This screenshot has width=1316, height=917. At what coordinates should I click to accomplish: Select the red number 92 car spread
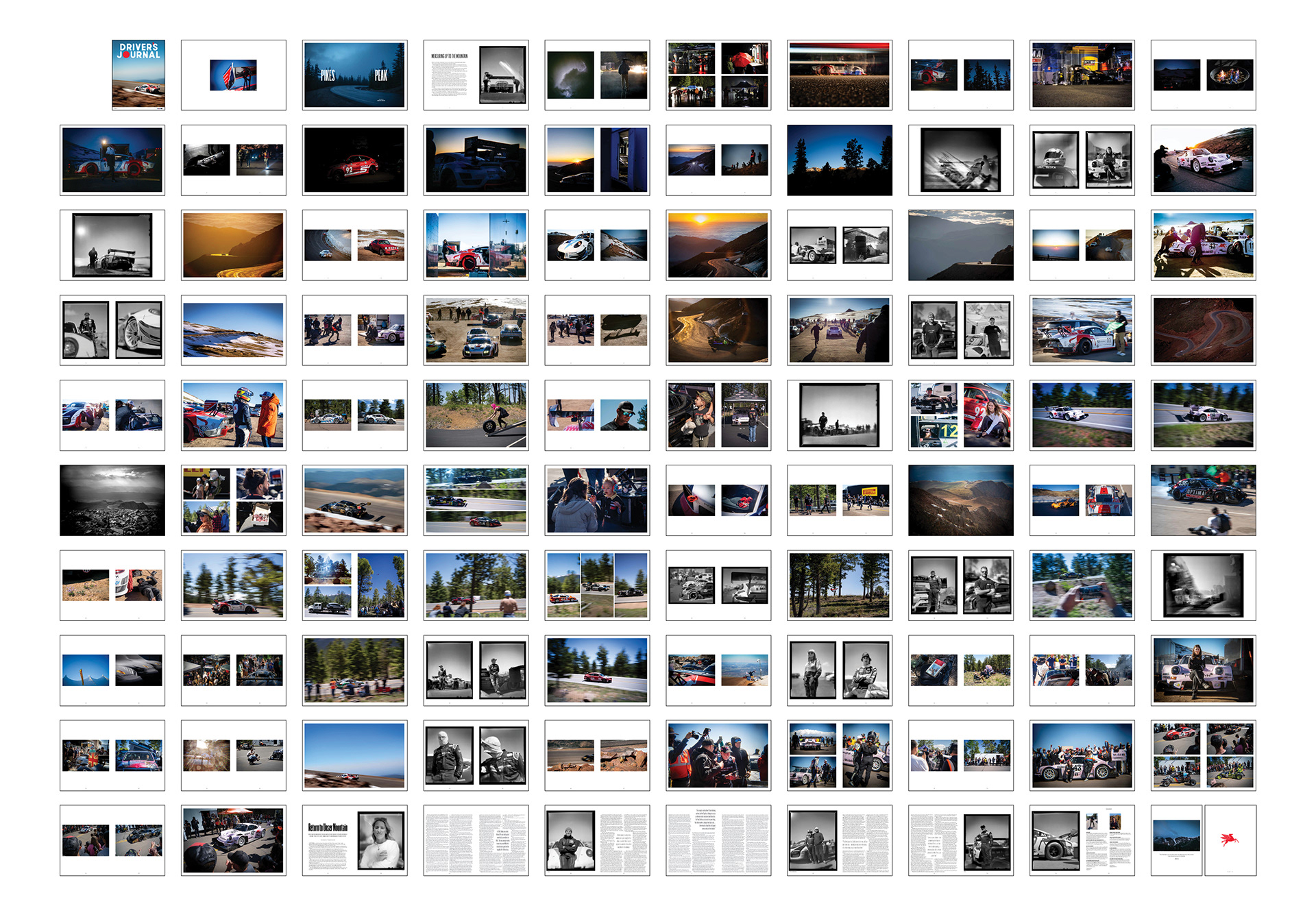pyautogui.click(x=354, y=160)
